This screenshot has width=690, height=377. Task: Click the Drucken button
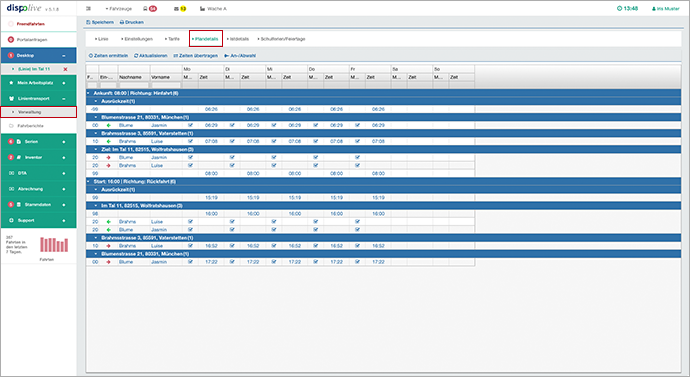point(132,22)
